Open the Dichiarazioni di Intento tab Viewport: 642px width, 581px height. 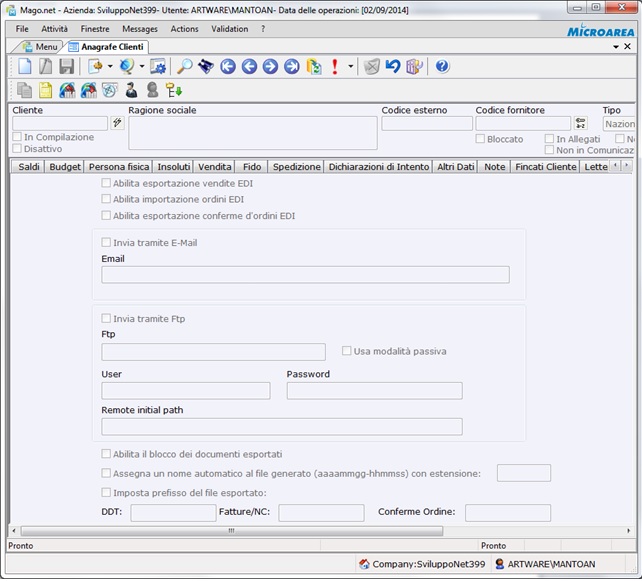tap(377, 167)
